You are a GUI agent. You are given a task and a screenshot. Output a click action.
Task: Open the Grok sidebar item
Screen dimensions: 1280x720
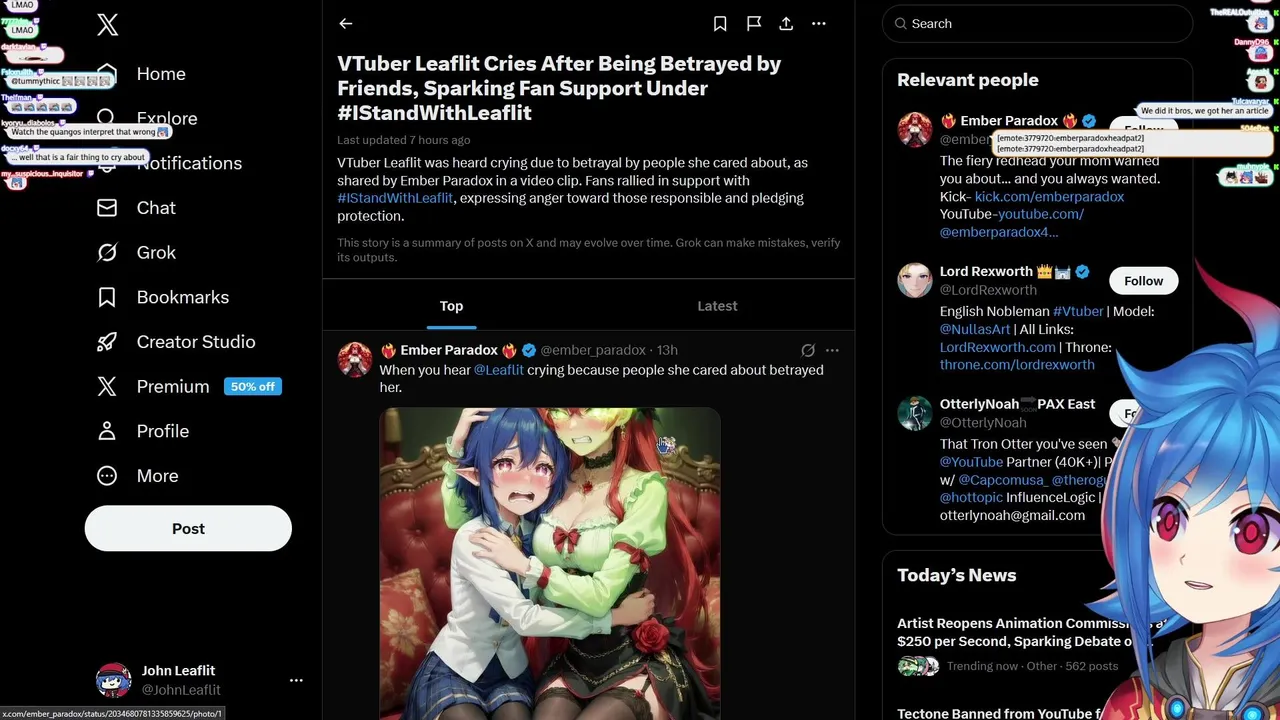[156, 252]
